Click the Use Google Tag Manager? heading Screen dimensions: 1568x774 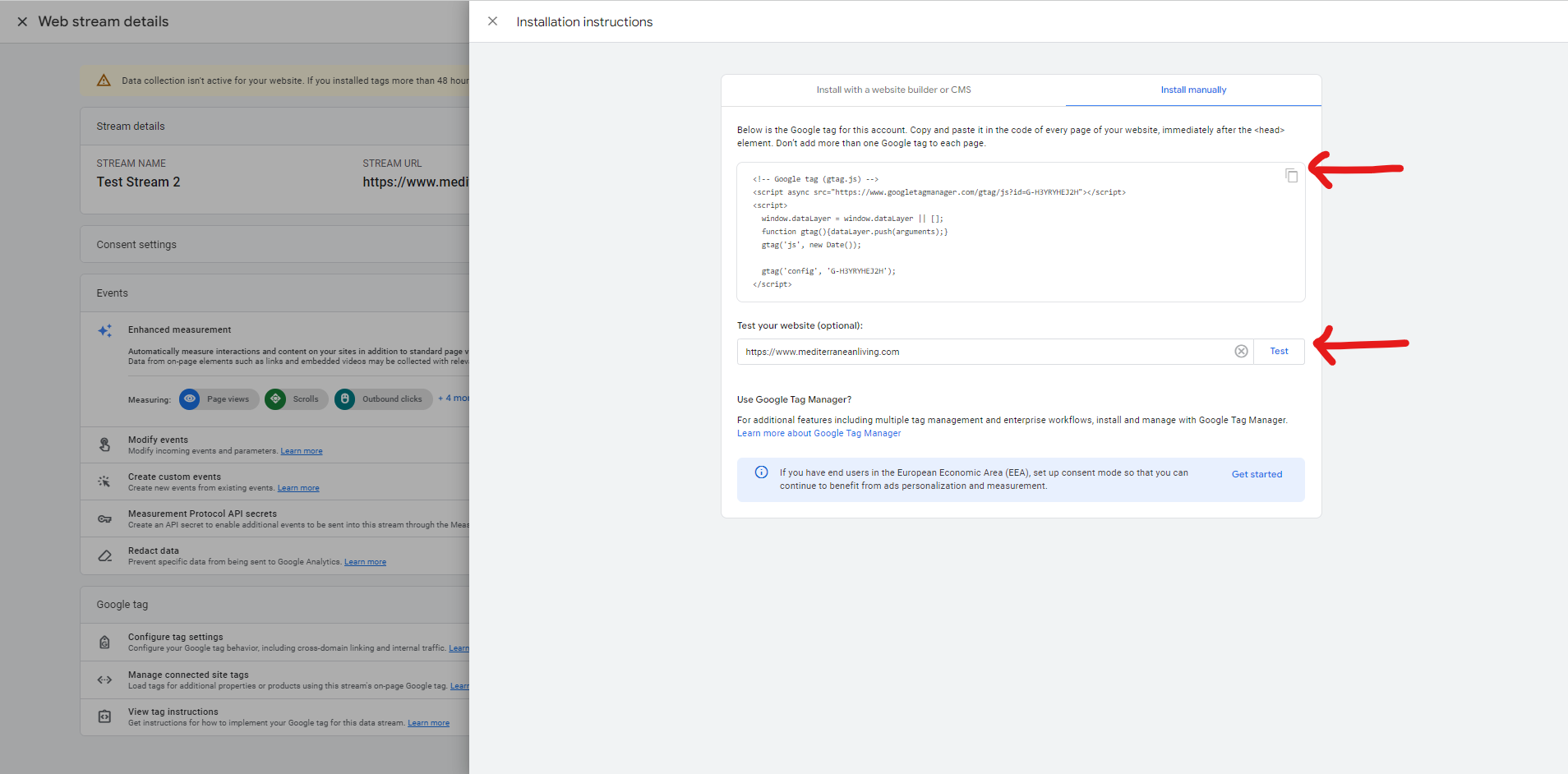click(x=794, y=400)
